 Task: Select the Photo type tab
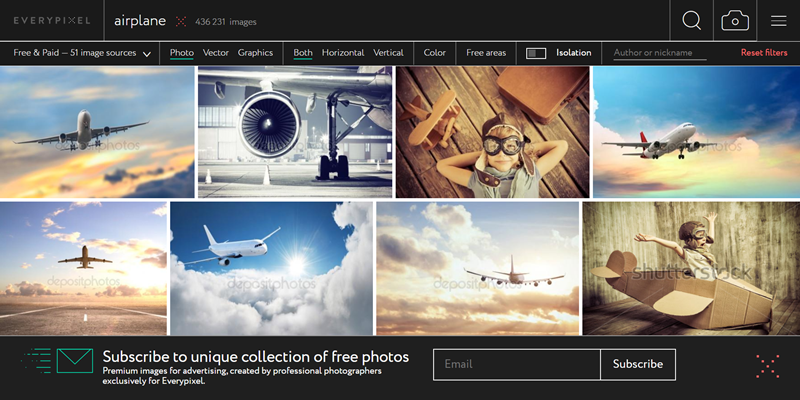coord(182,53)
